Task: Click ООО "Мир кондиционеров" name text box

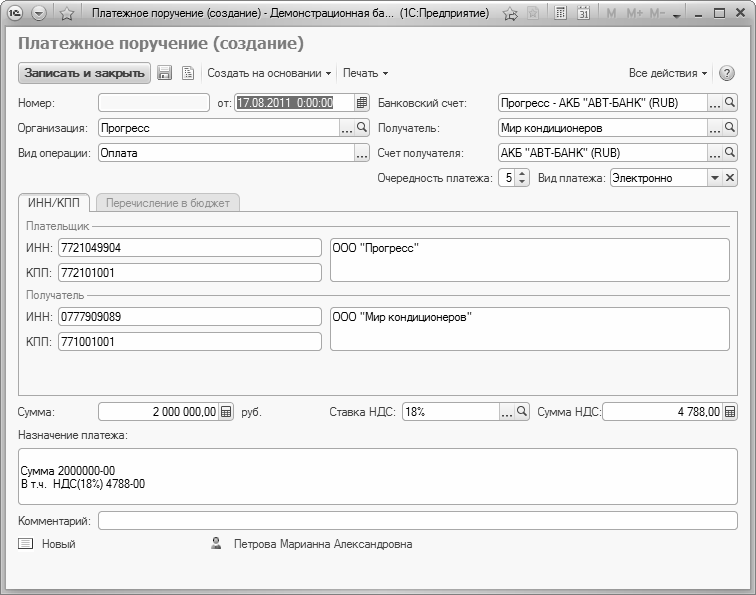Action: [529, 329]
